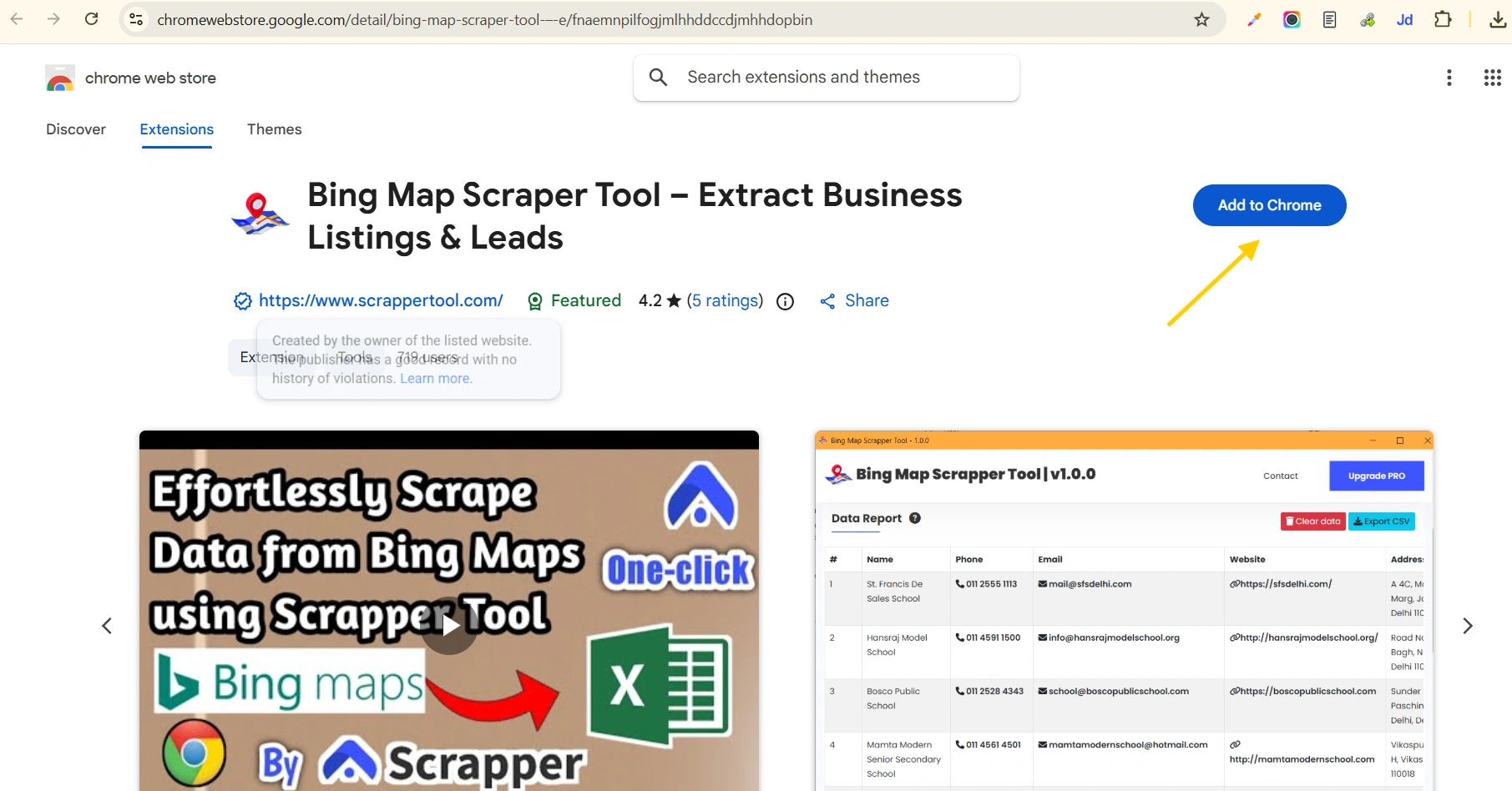
Task: Click phone 011 4561 4501 cell
Action: [989, 744]
